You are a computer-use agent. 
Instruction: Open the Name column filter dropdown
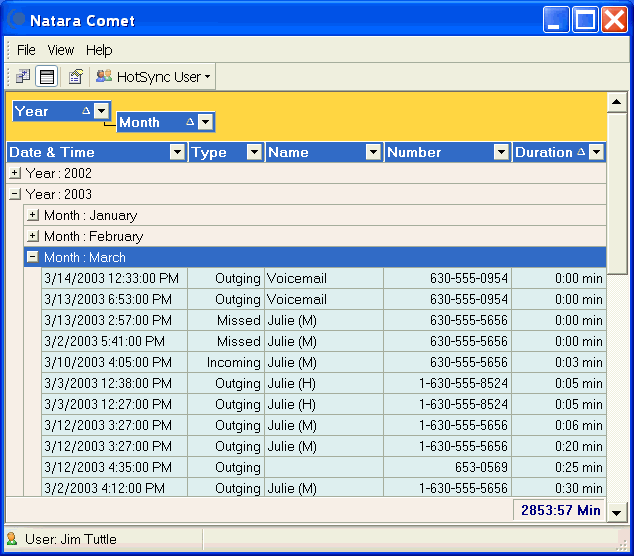tap(373, 153)
